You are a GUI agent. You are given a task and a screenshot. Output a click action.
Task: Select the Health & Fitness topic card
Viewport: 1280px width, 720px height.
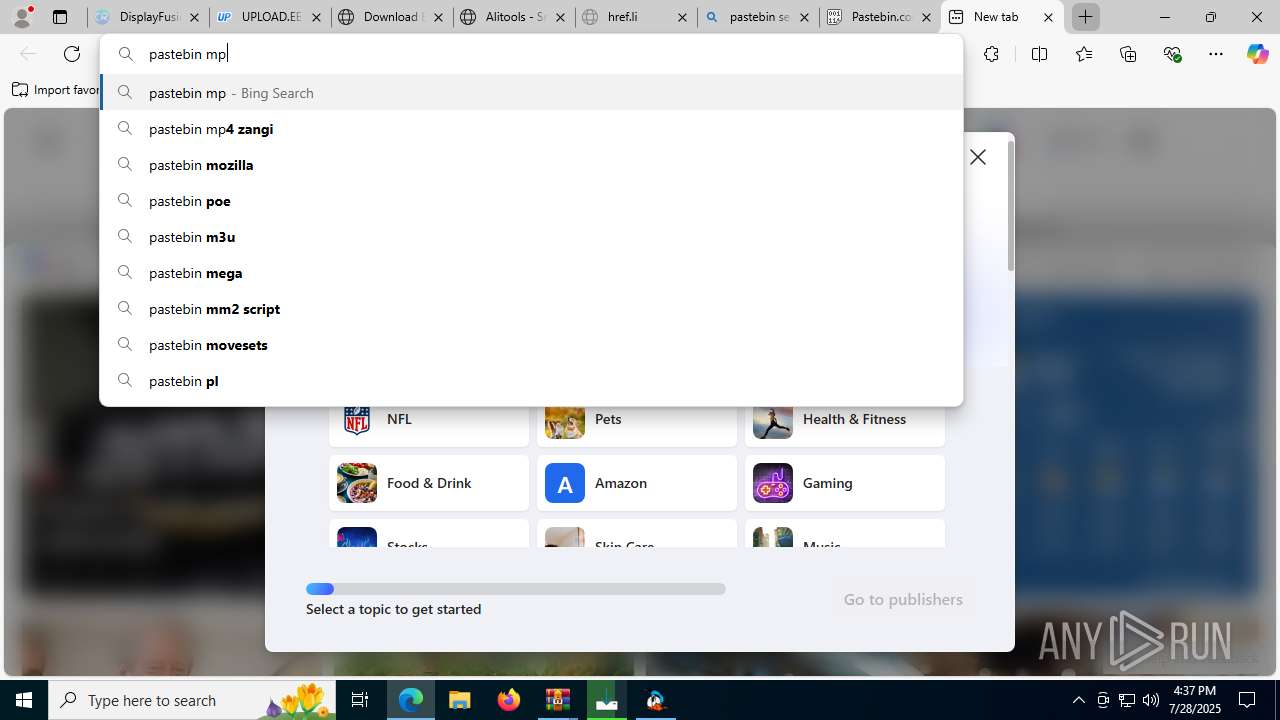pyautogui.click(x=845, y=424)
